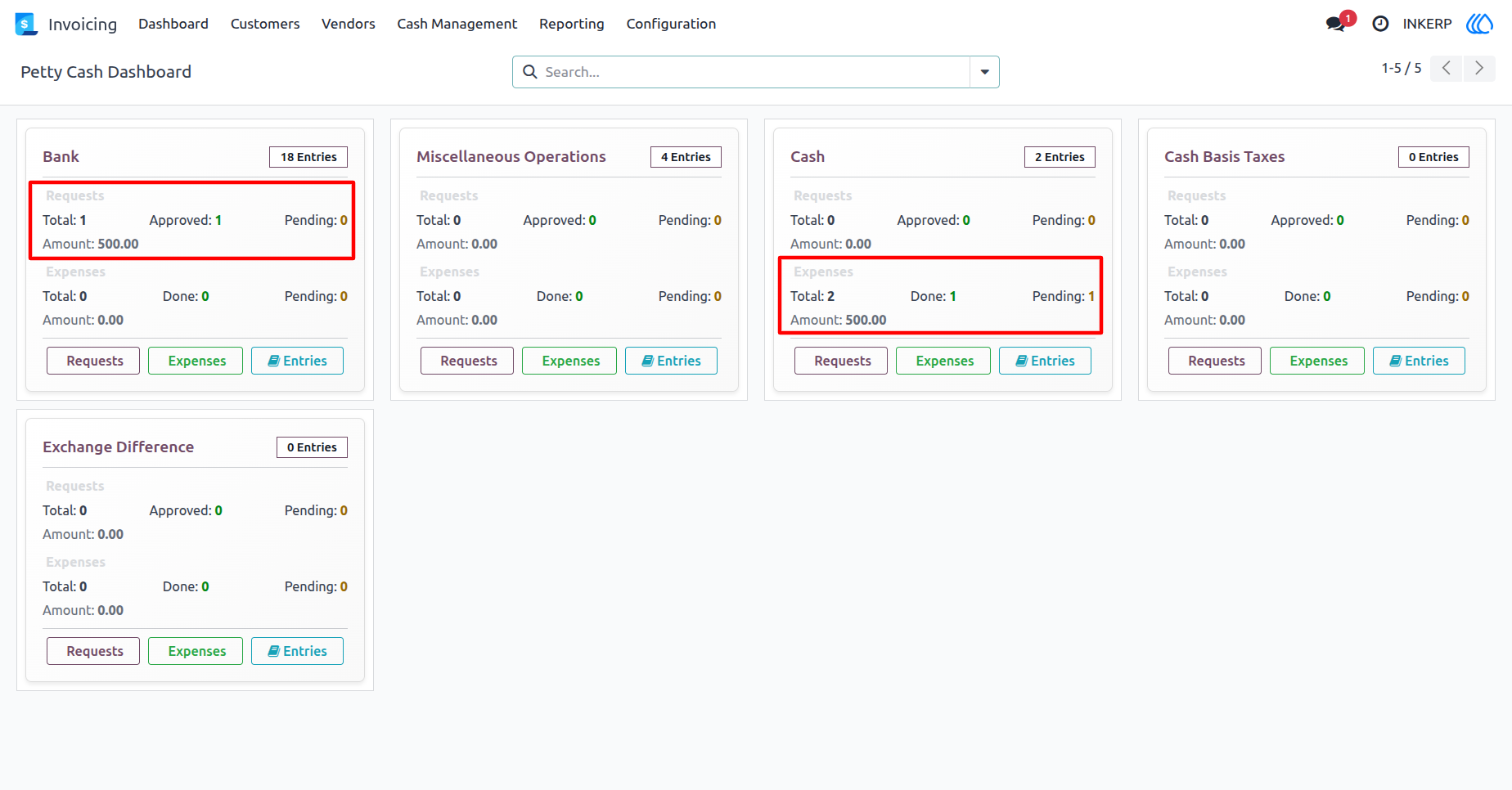
Task: Open the Reporting menu
Action: (572, 24)
